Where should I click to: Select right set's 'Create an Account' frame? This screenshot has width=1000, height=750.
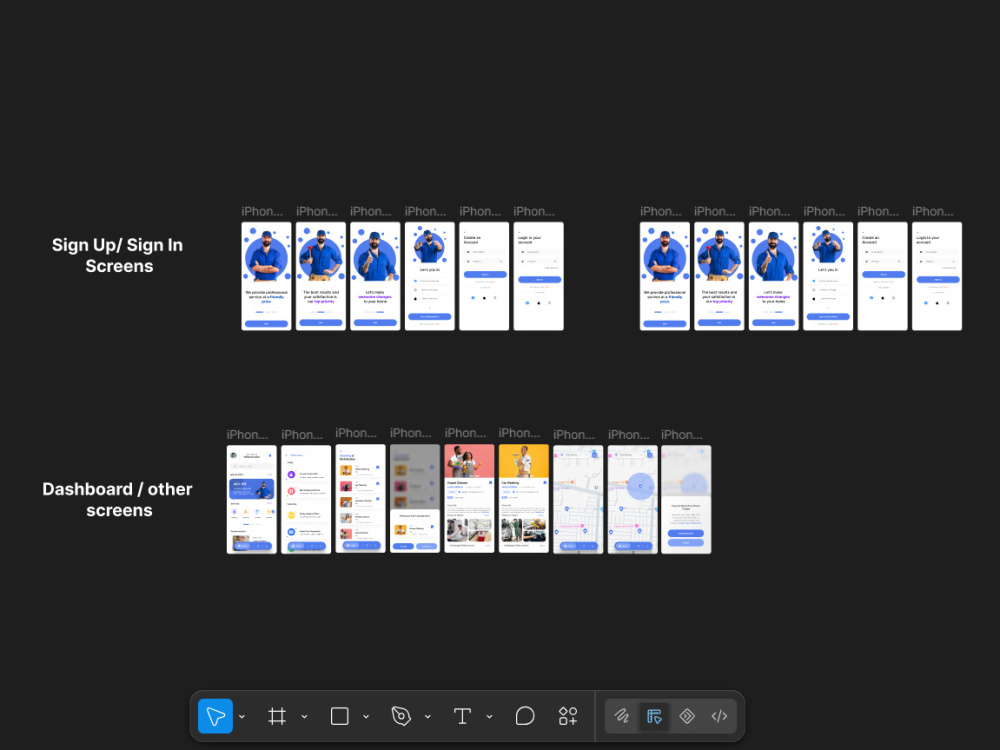tap(883, 276)
